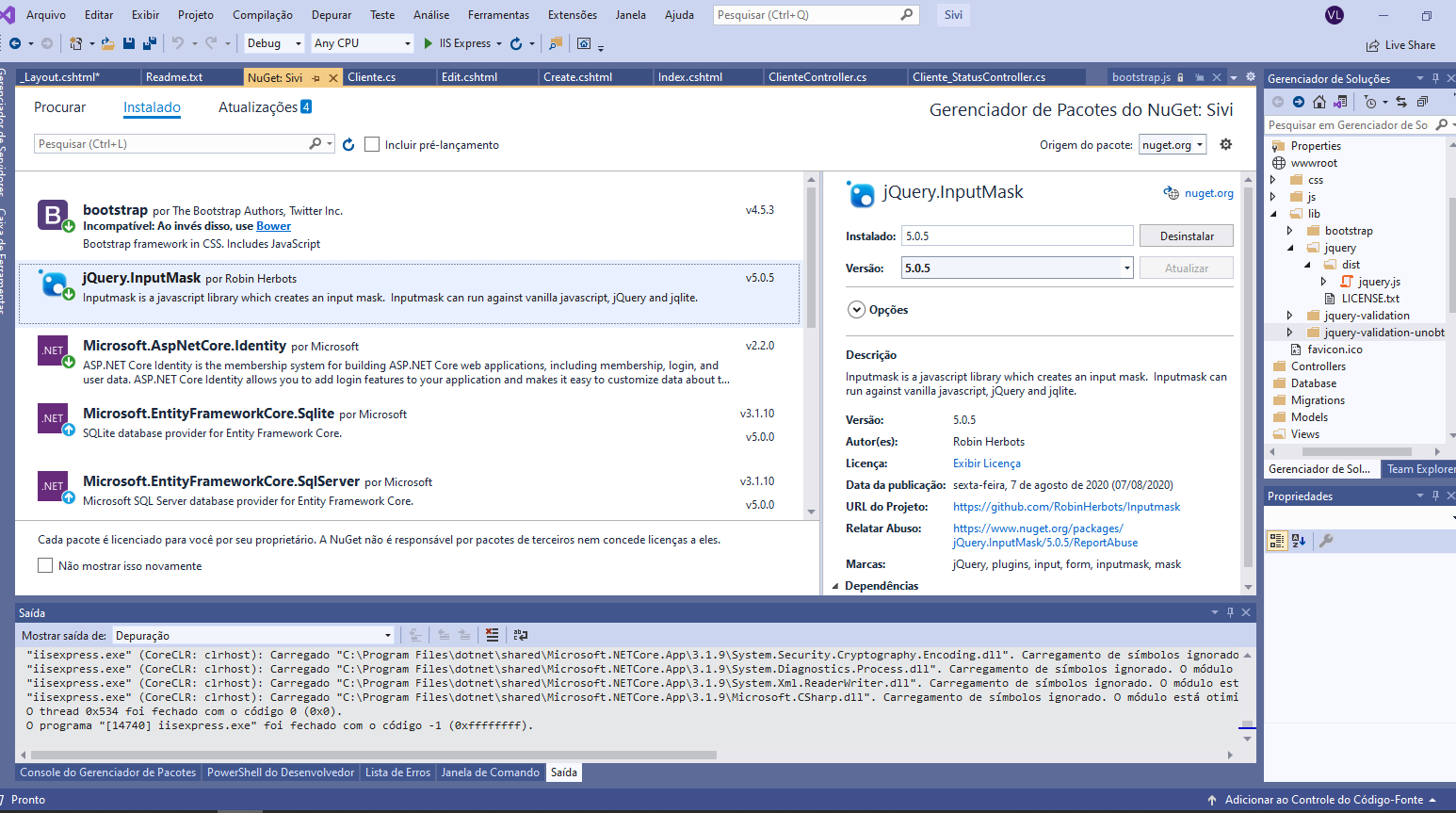Save the current file with disk icon

129,43
